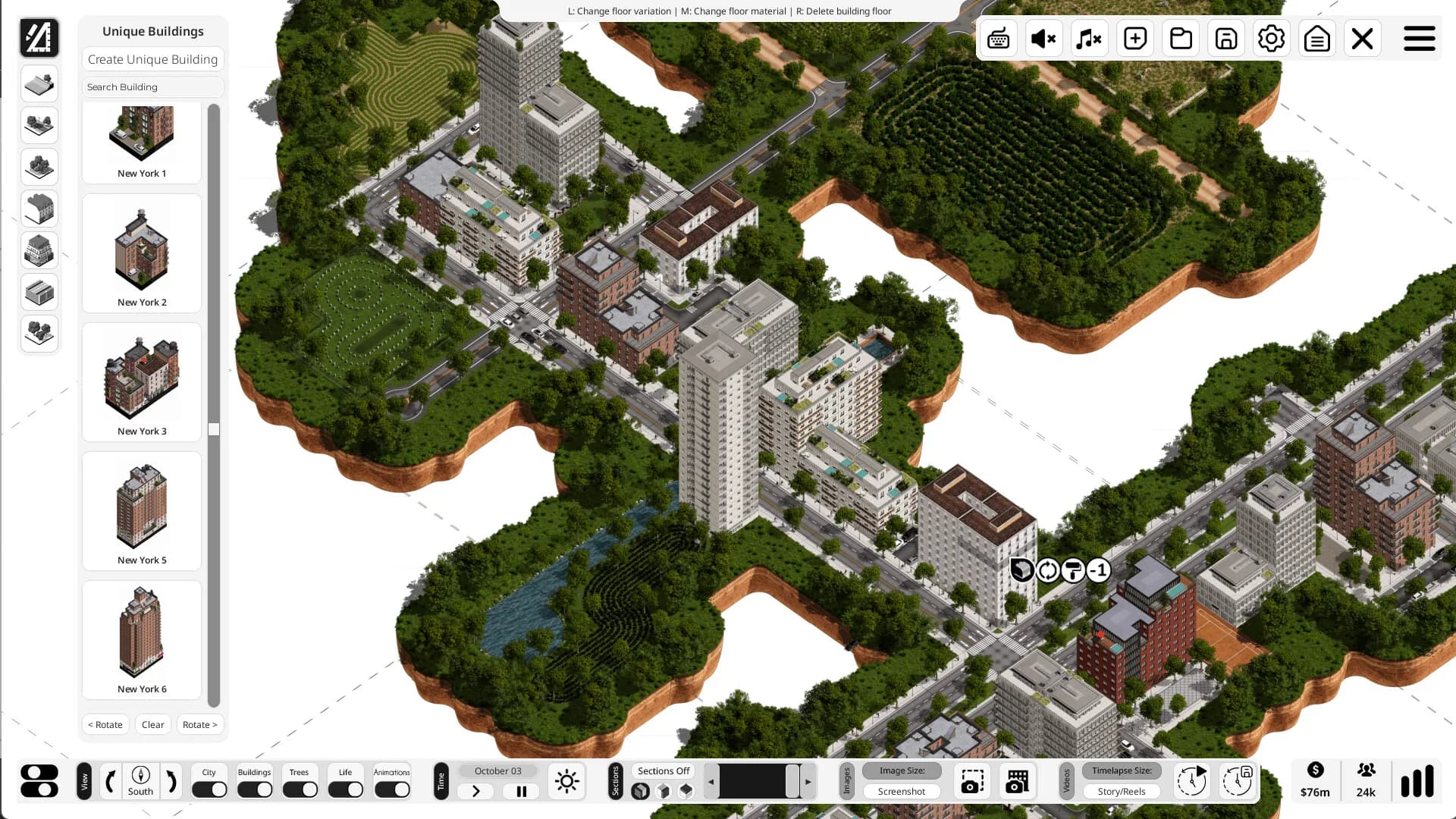The width and height of the screenshot is (1456, 819).
Task: Select the road with trees tile tool
Action: click(39, 125)
